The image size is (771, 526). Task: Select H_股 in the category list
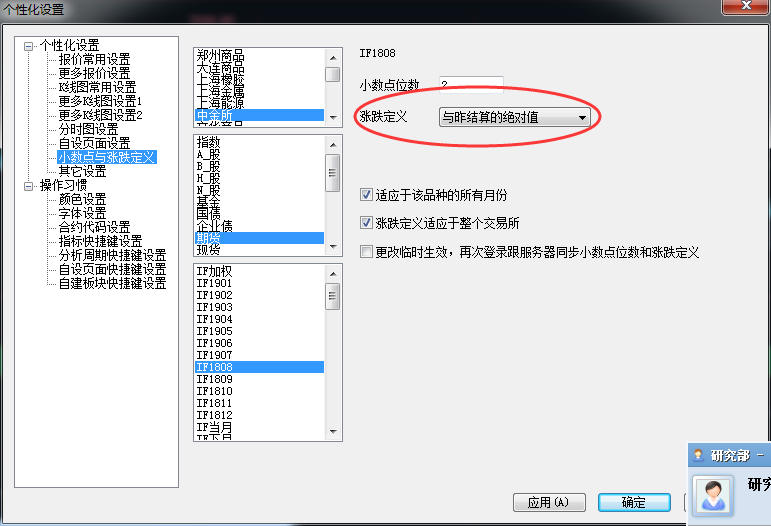(259, 178)
